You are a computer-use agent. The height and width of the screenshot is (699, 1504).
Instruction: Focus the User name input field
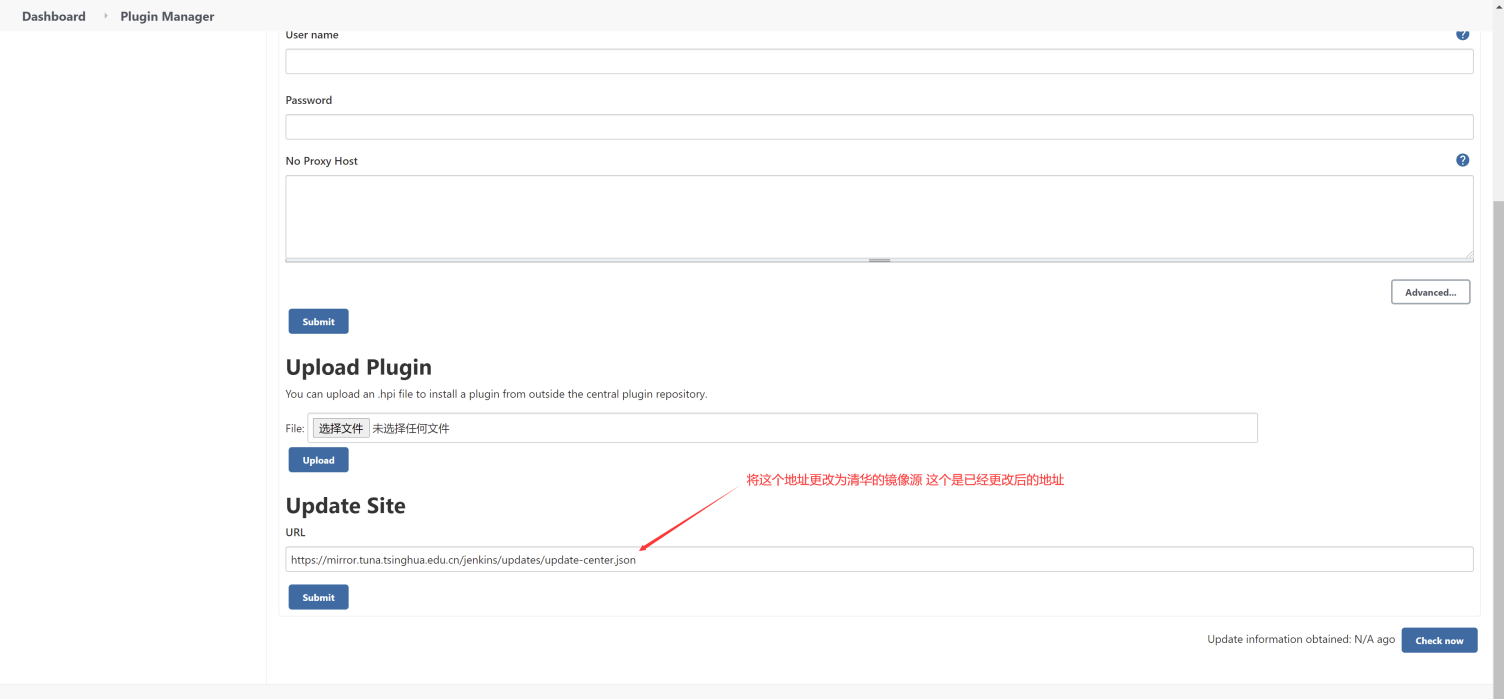[878, 61]
